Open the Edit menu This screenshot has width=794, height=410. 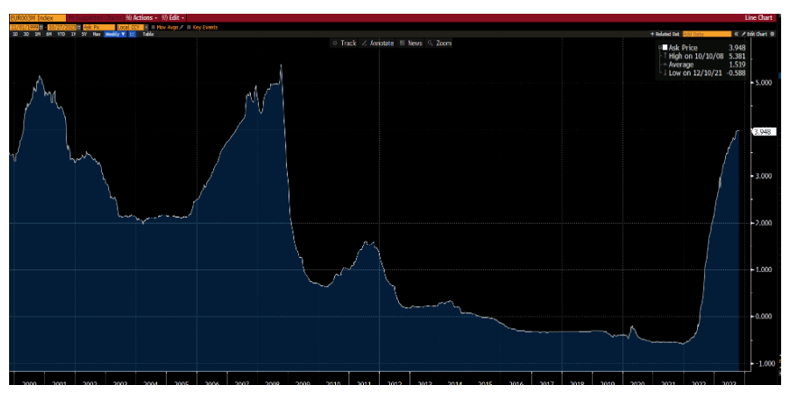click(175, 18)
